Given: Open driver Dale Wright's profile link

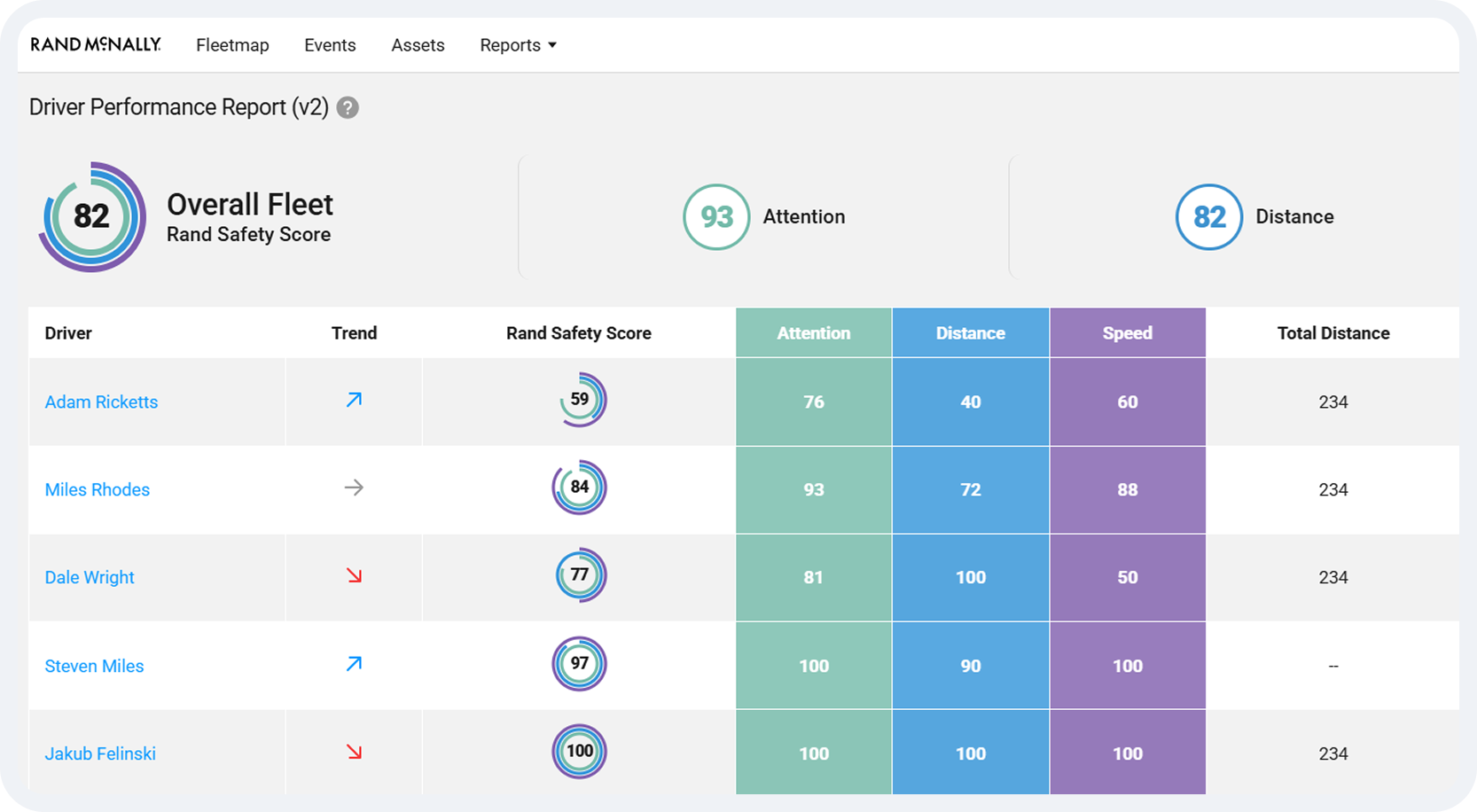Looking at the screenshot, I should (90, 577).
